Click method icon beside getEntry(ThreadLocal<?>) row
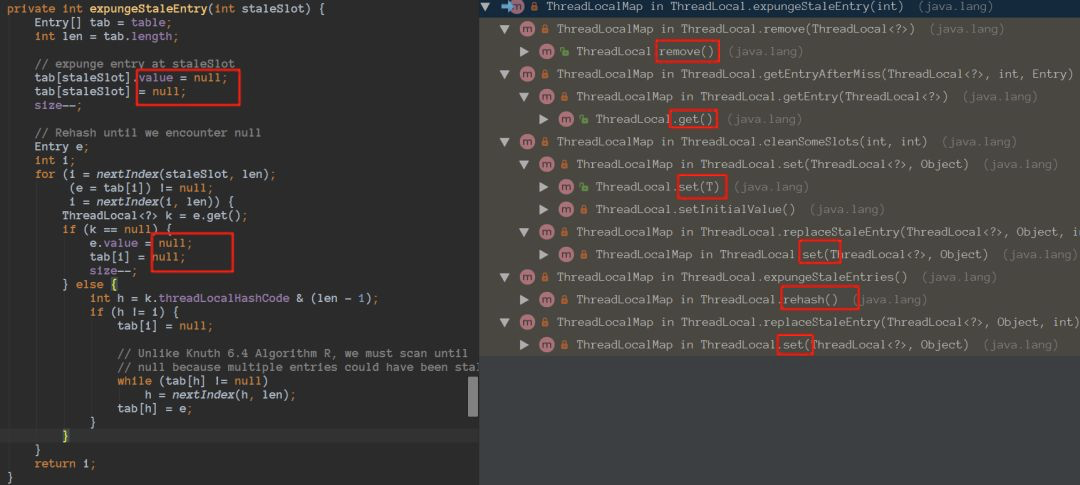 pyautogui.click(x=547, y=97)
